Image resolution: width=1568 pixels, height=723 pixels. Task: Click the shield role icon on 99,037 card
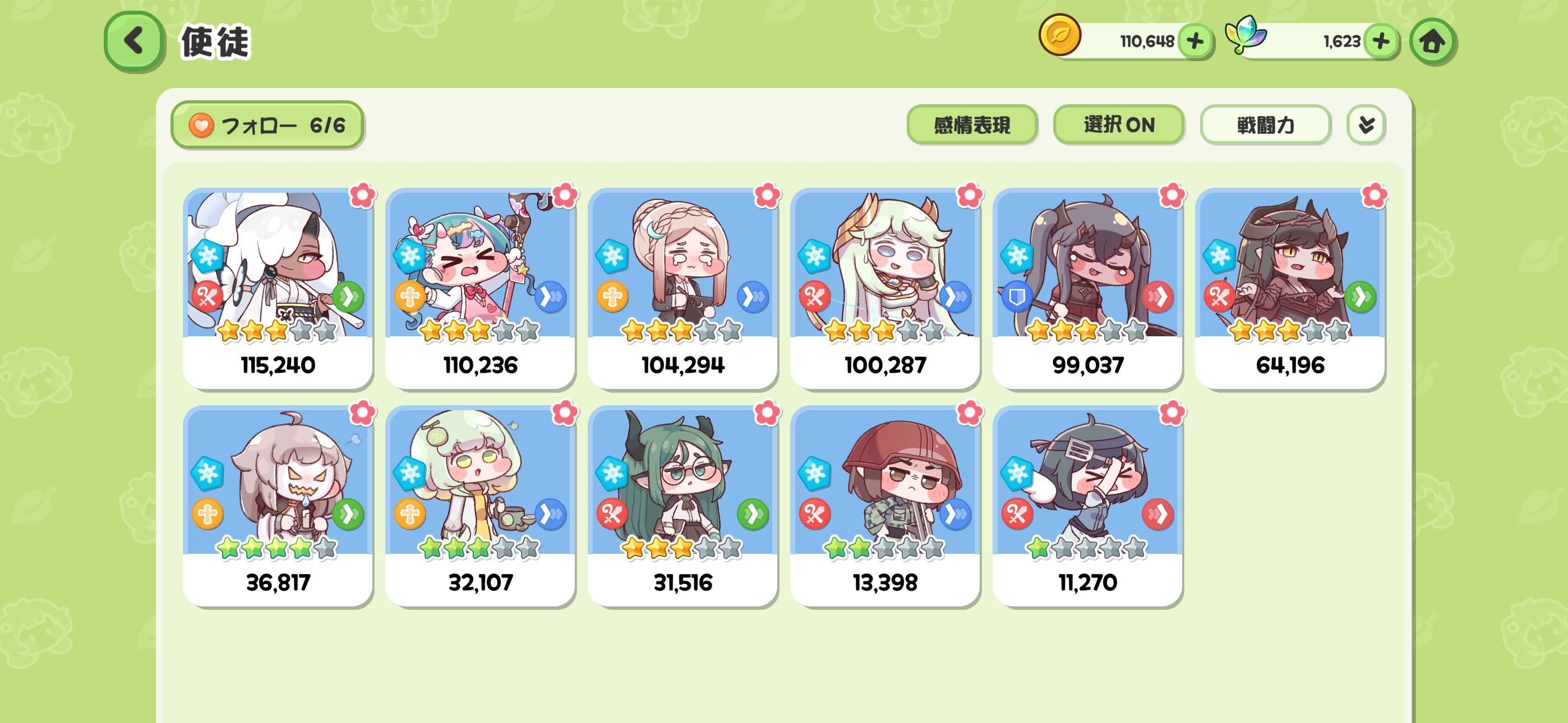pos(1017,297)
